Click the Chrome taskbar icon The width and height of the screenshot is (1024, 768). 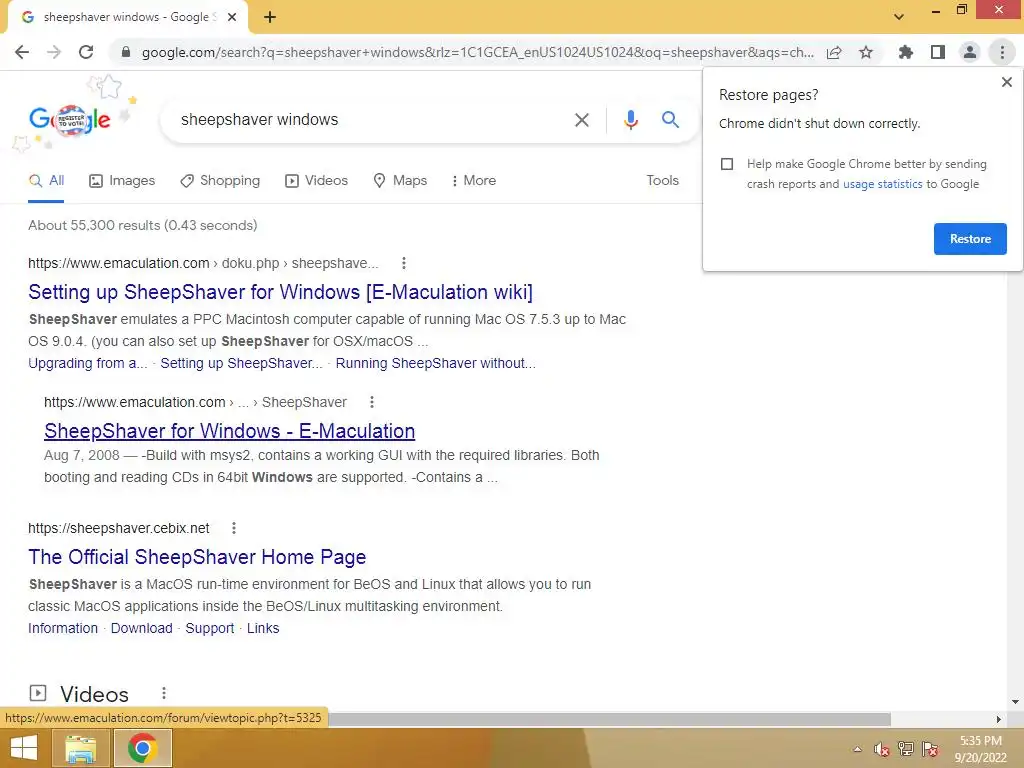click(x=142, y=748)
